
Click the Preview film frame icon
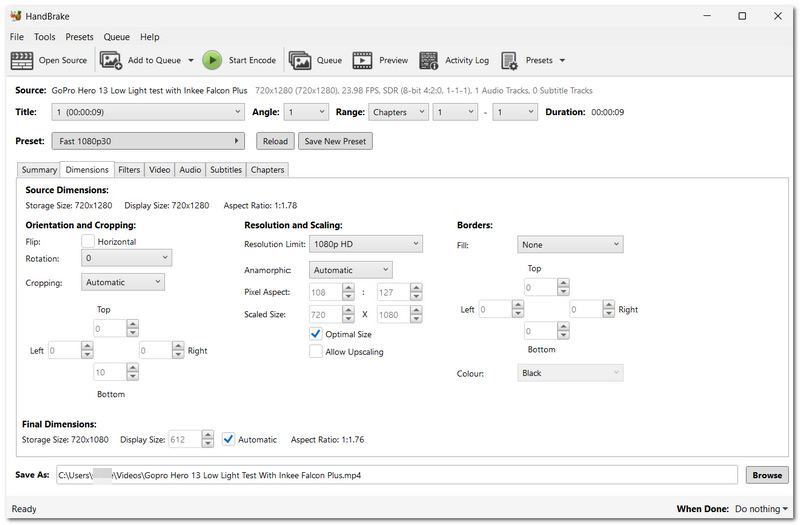click(x=362, y=60)
